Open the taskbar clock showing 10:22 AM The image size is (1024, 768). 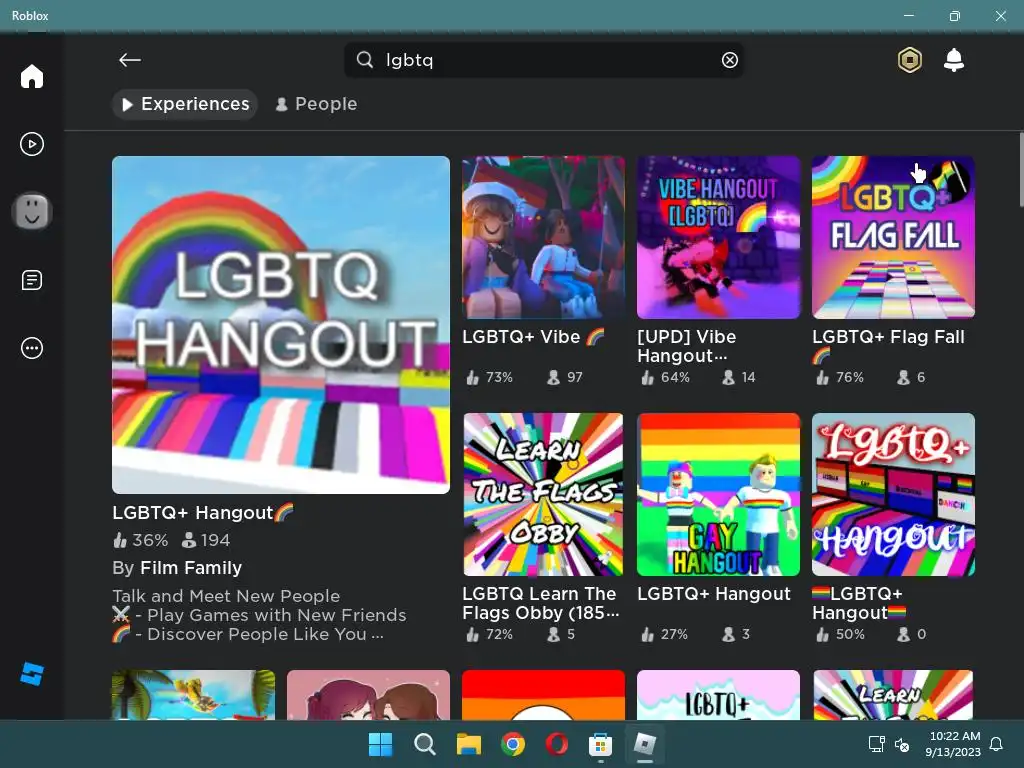[x=953, y=744]
